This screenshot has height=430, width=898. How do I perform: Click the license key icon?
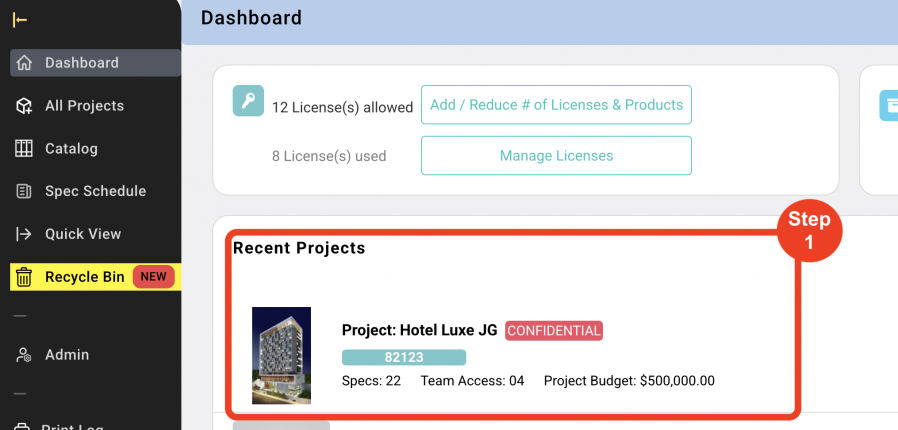248,102
